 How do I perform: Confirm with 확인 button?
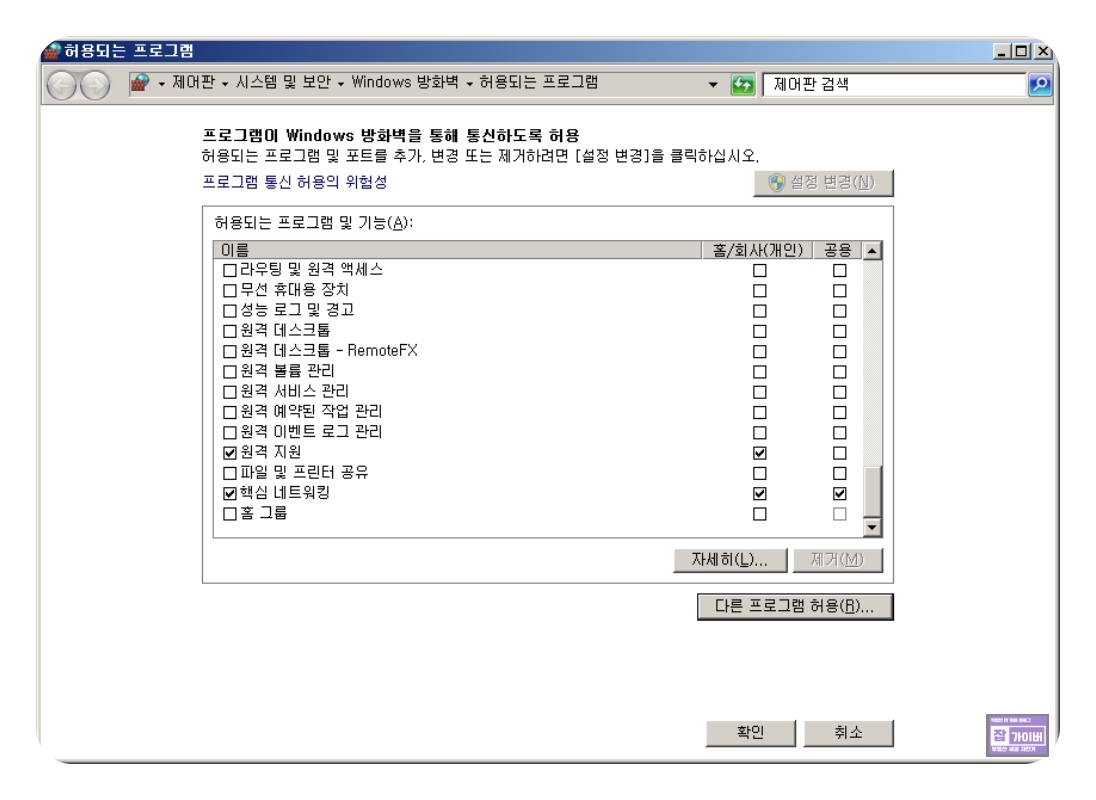[751, 733]
